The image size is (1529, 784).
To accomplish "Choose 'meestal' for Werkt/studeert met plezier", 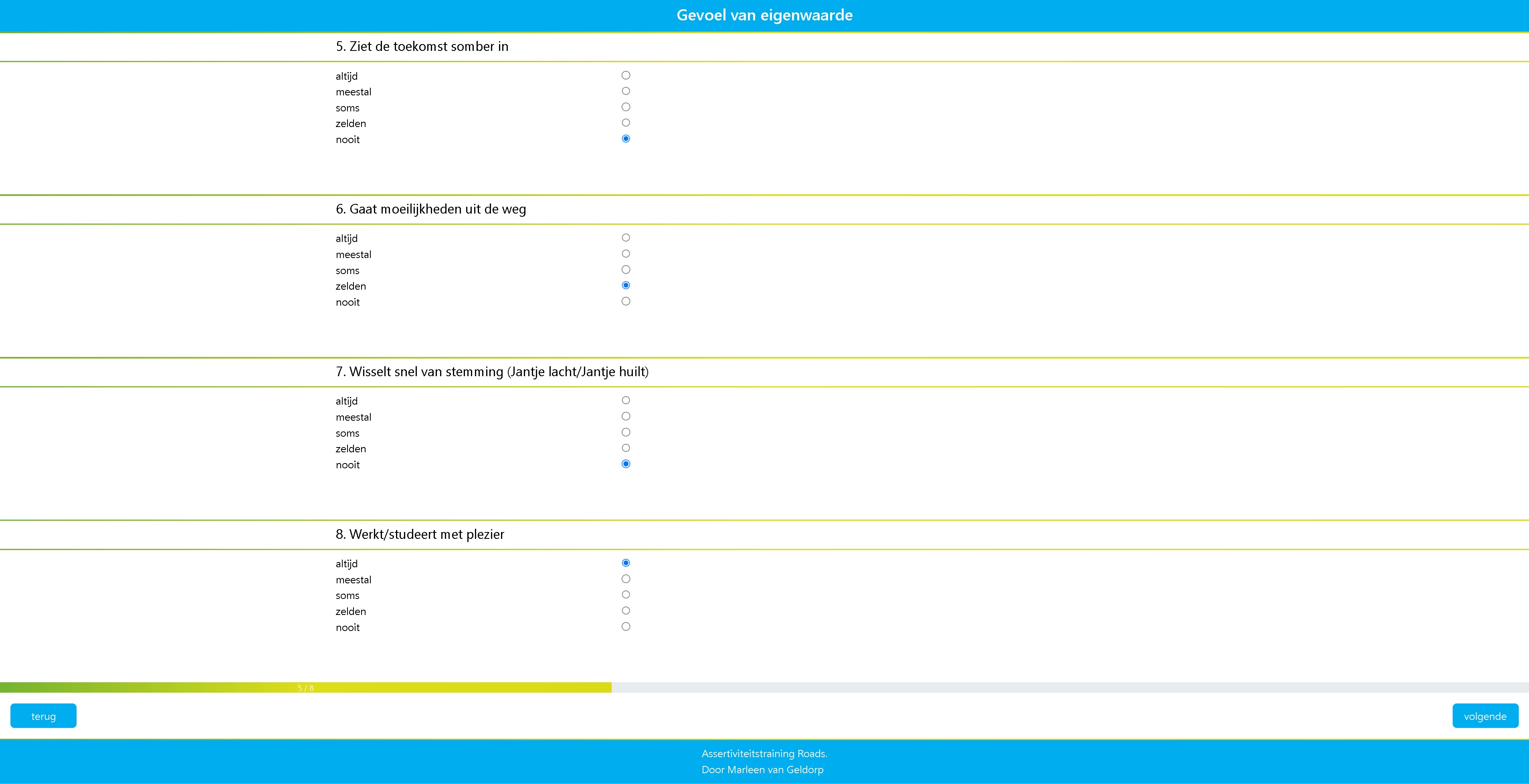I will click(x=626, y=578).
